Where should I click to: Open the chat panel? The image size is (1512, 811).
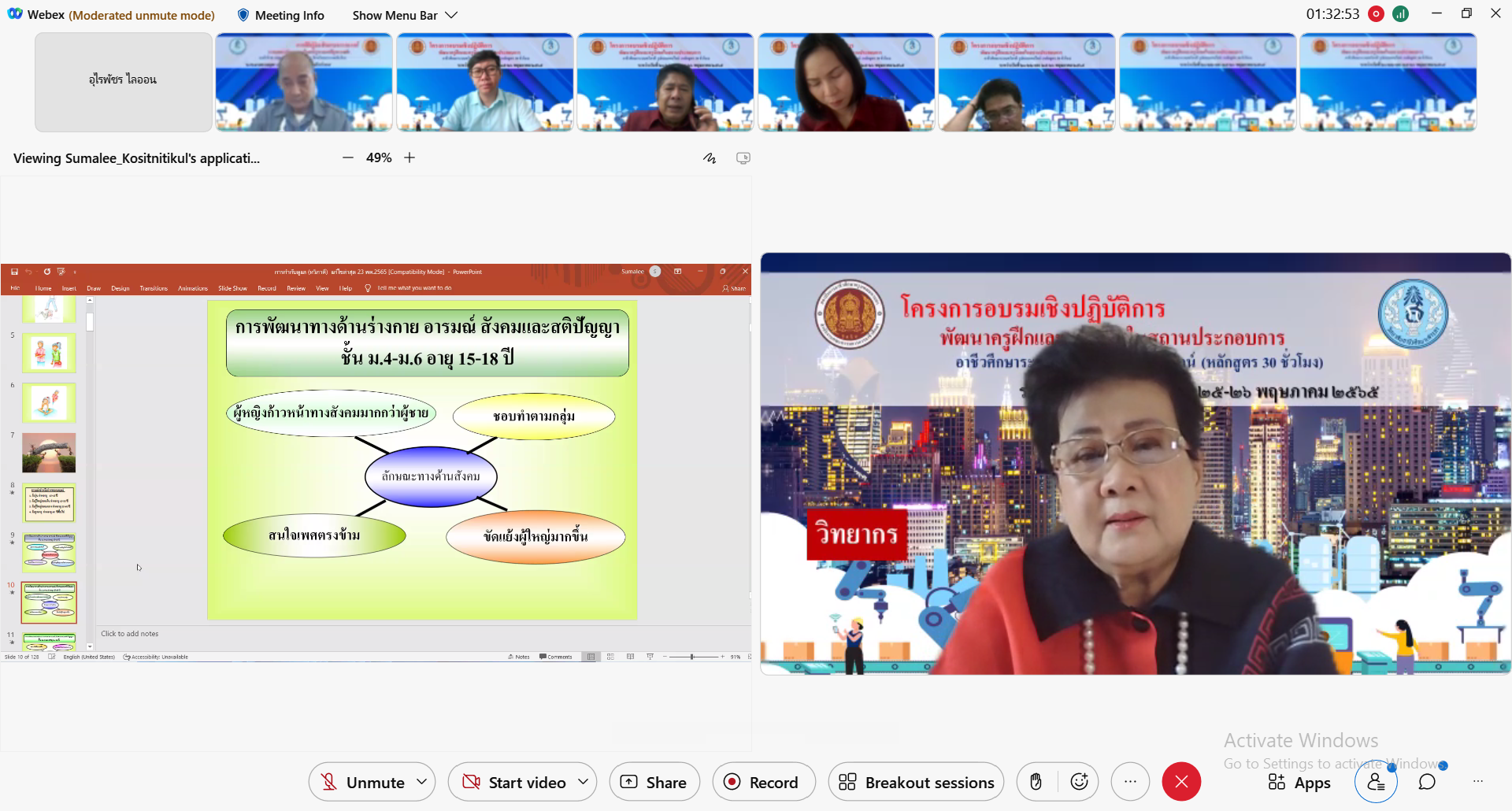[1427, 782]
